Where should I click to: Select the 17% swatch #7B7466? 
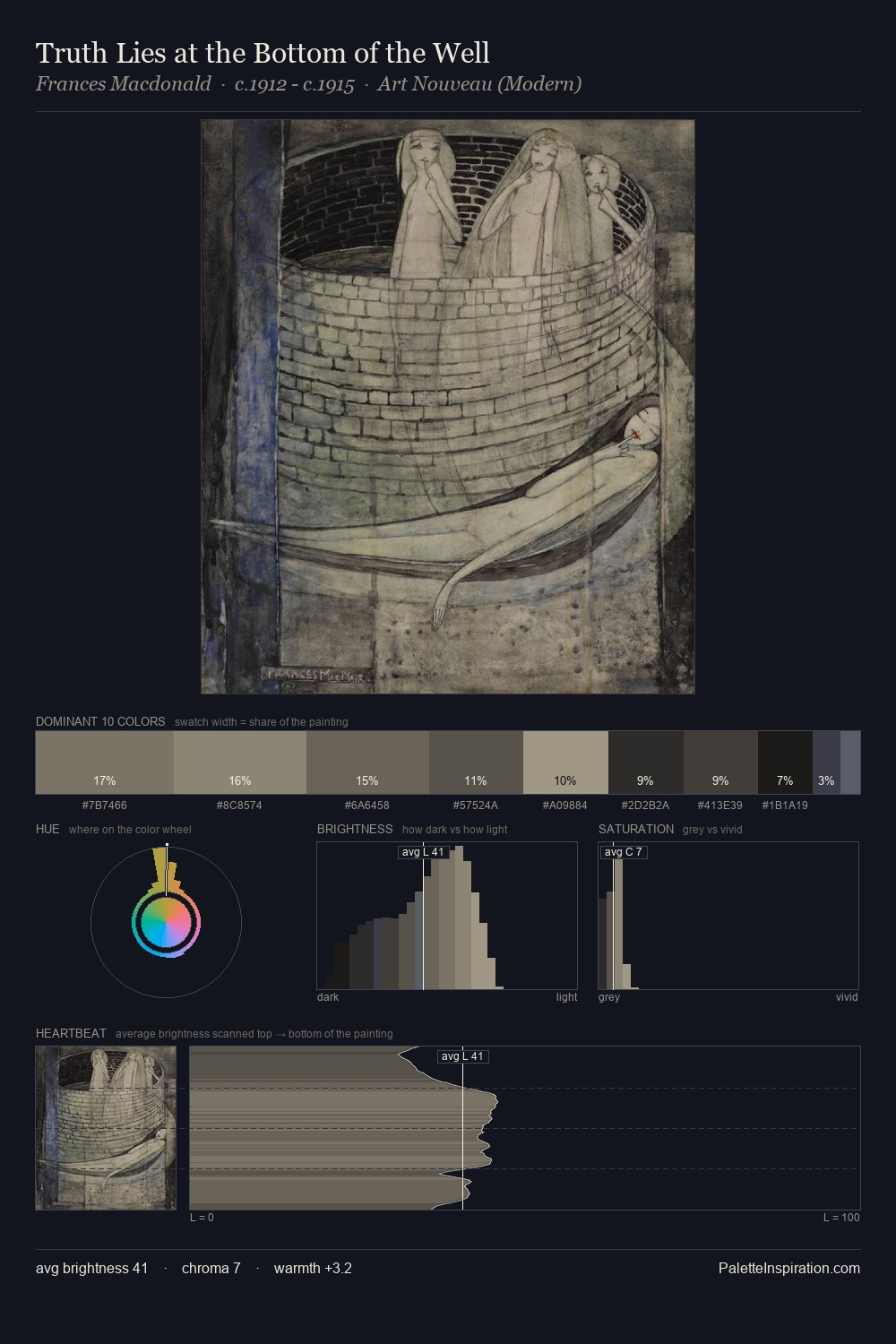105,762
